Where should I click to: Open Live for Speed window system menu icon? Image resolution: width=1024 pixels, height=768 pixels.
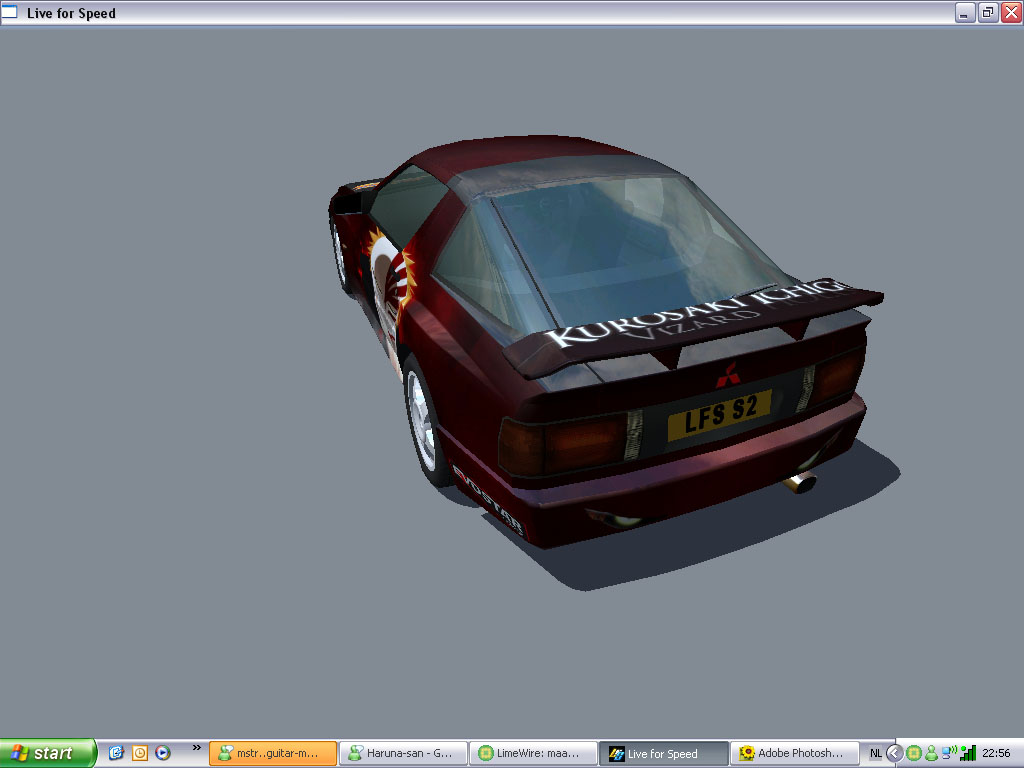[x=10, y=12]
